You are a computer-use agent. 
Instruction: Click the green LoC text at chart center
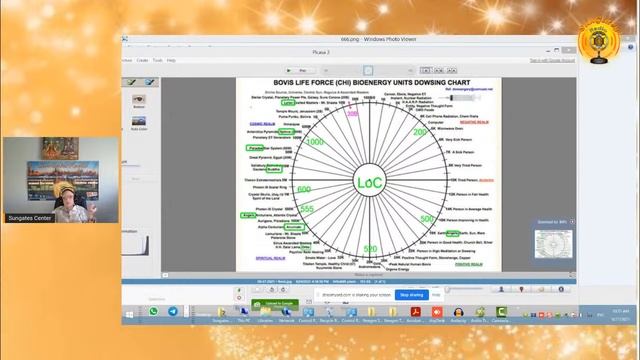369,182
